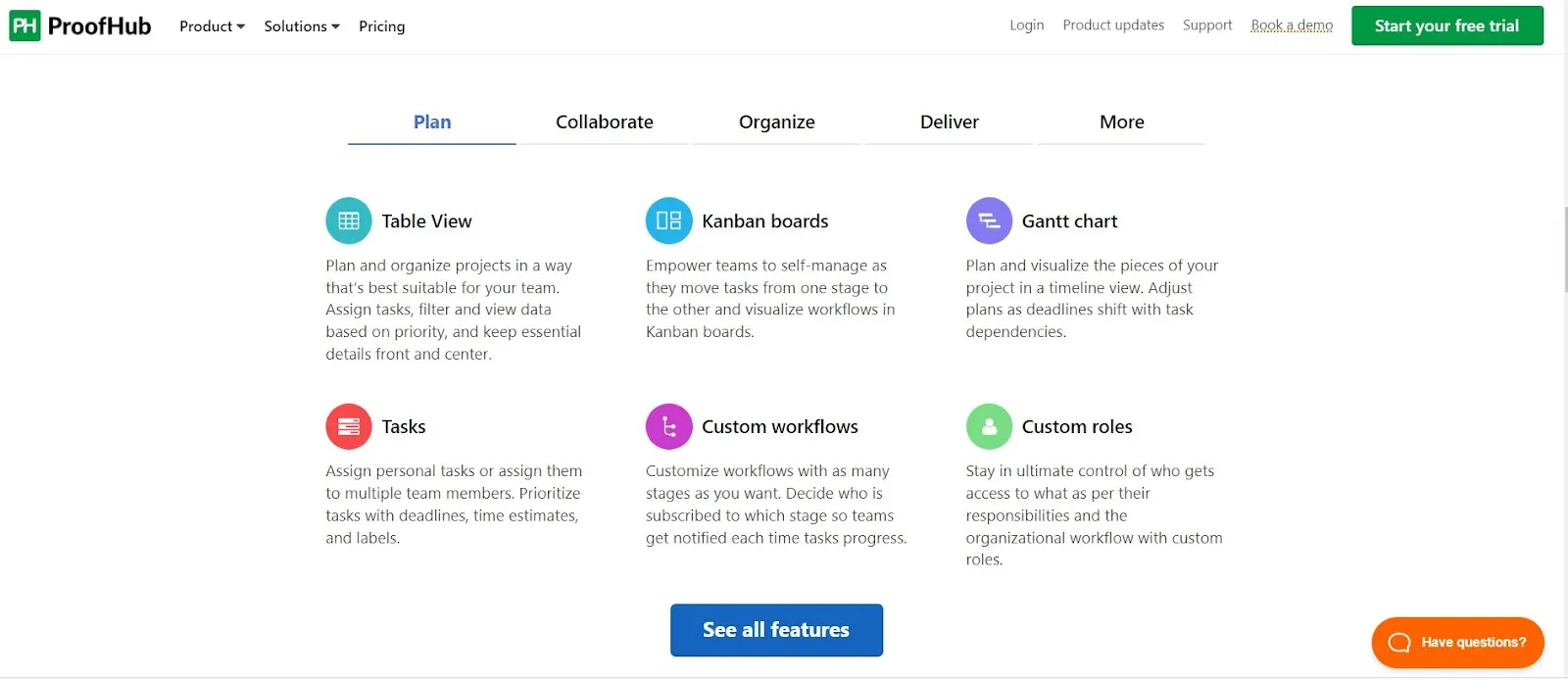The width and height of the screenshot is (1568, 680).
Task: Open the Gantt chart feature icon
Action: click(989, 220)
